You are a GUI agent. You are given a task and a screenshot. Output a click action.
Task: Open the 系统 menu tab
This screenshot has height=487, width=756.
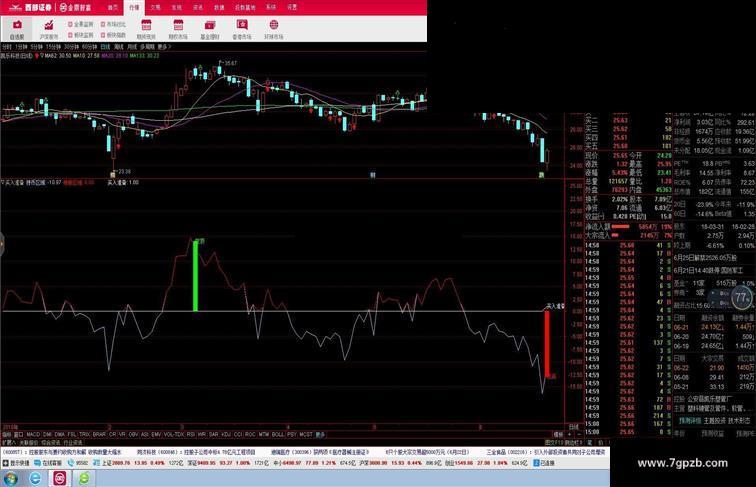coord(271,7)
